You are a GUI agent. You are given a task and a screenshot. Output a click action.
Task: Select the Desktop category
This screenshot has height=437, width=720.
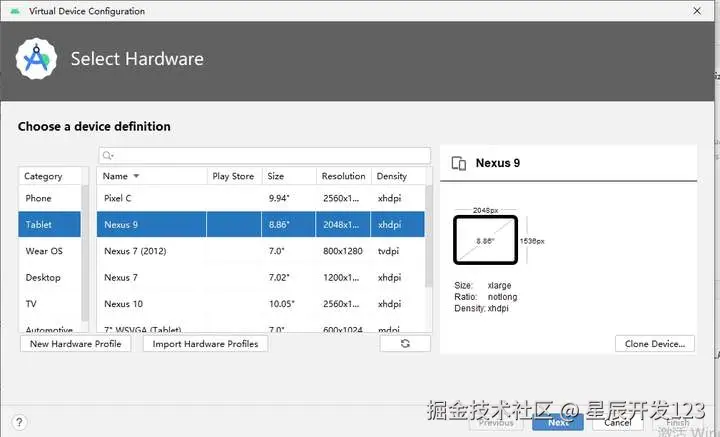coord(50,277)
